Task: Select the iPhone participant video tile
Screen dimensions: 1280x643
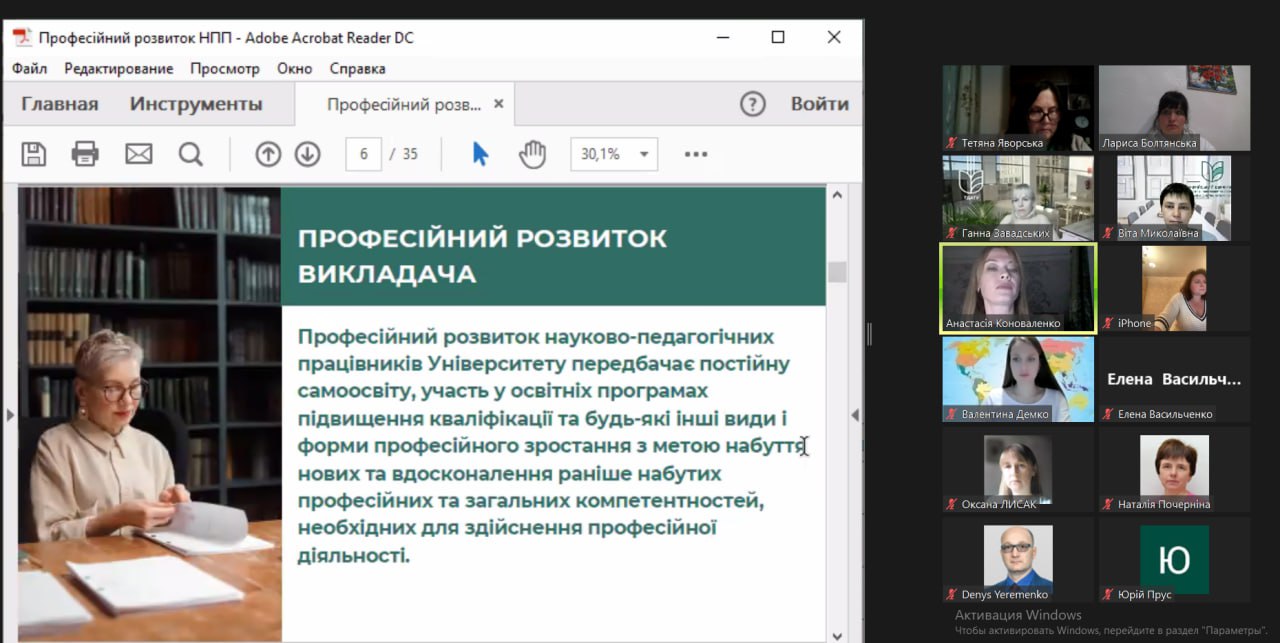Action: [1174, 288]
